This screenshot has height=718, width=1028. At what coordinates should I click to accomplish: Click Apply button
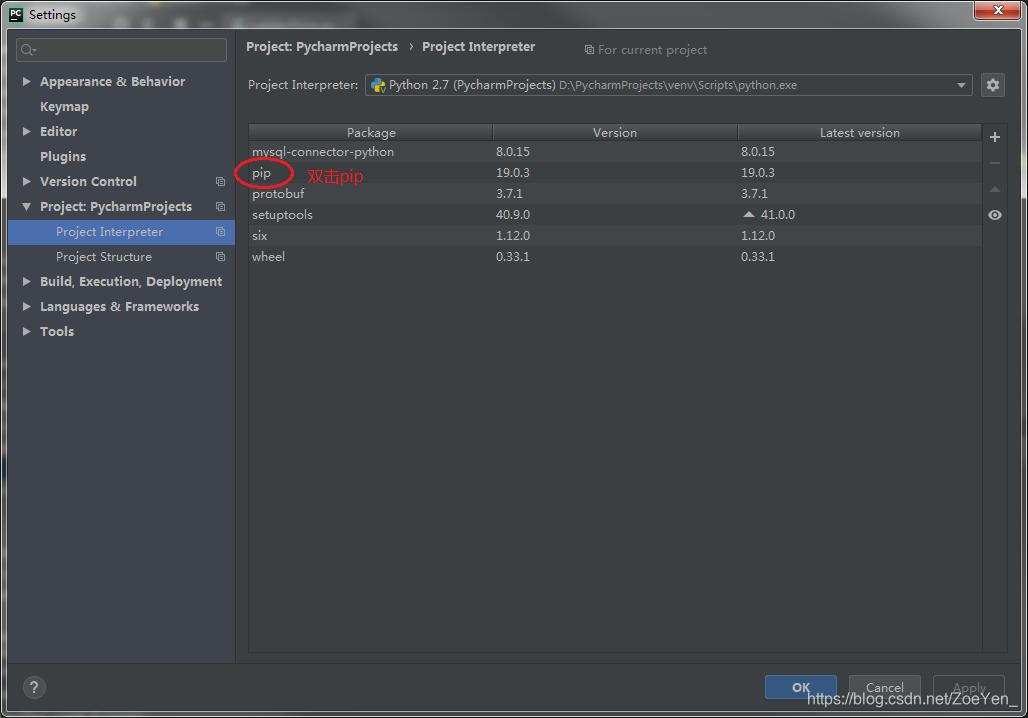[x=968, y=687]
